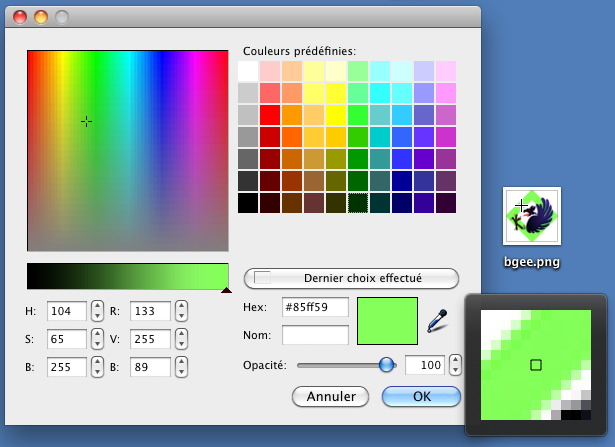This screenshot has width=615, height=447.
Task: Click the brightness B field beside S row
Action: click(67, 367)
